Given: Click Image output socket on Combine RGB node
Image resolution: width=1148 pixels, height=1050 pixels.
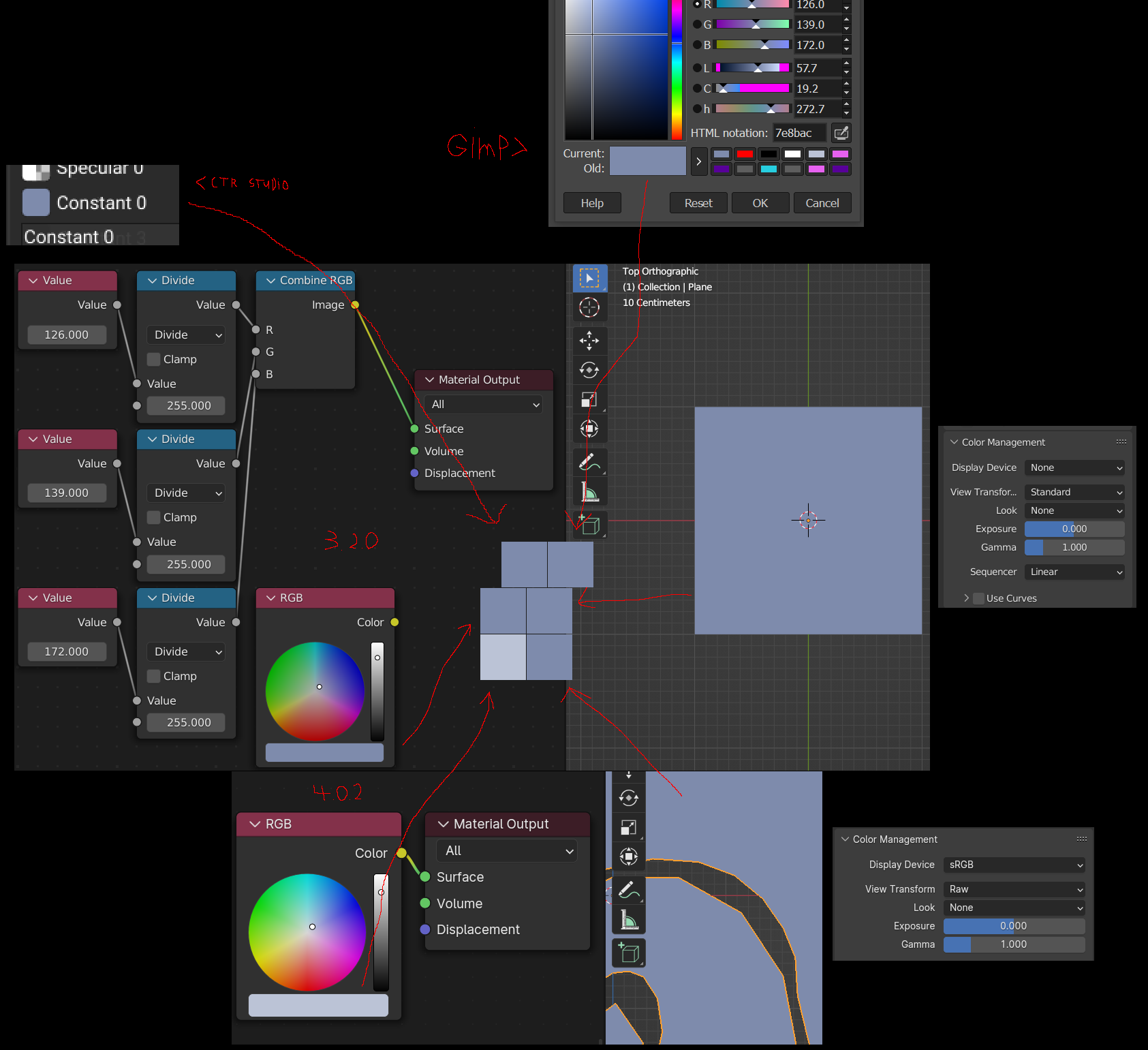Looking at the screenshot, I should click(355, 305).
